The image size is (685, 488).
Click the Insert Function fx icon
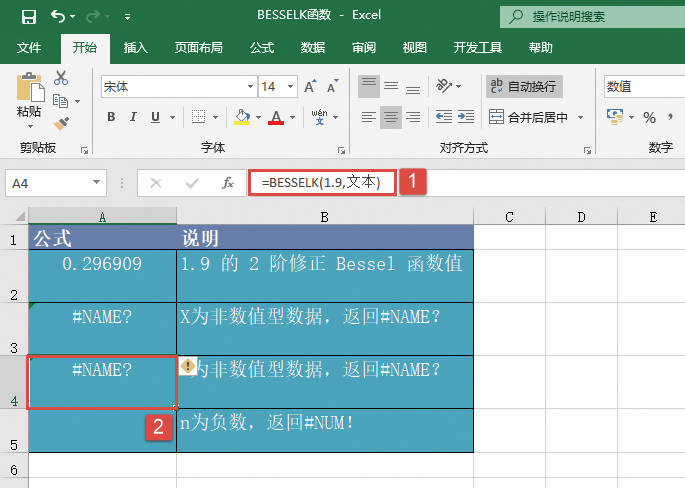click(228, 183)
